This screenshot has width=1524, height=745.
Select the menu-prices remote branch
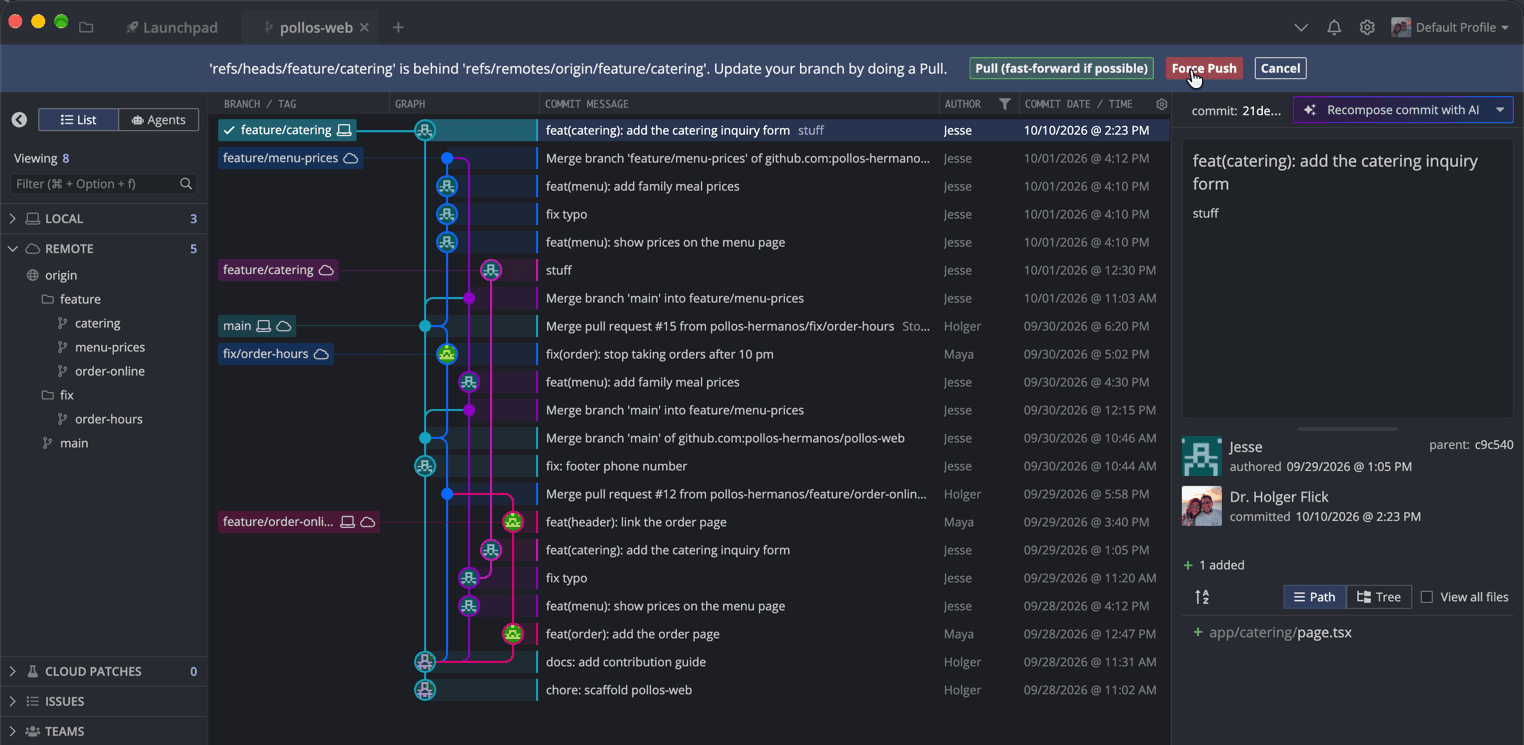point(110,347)
